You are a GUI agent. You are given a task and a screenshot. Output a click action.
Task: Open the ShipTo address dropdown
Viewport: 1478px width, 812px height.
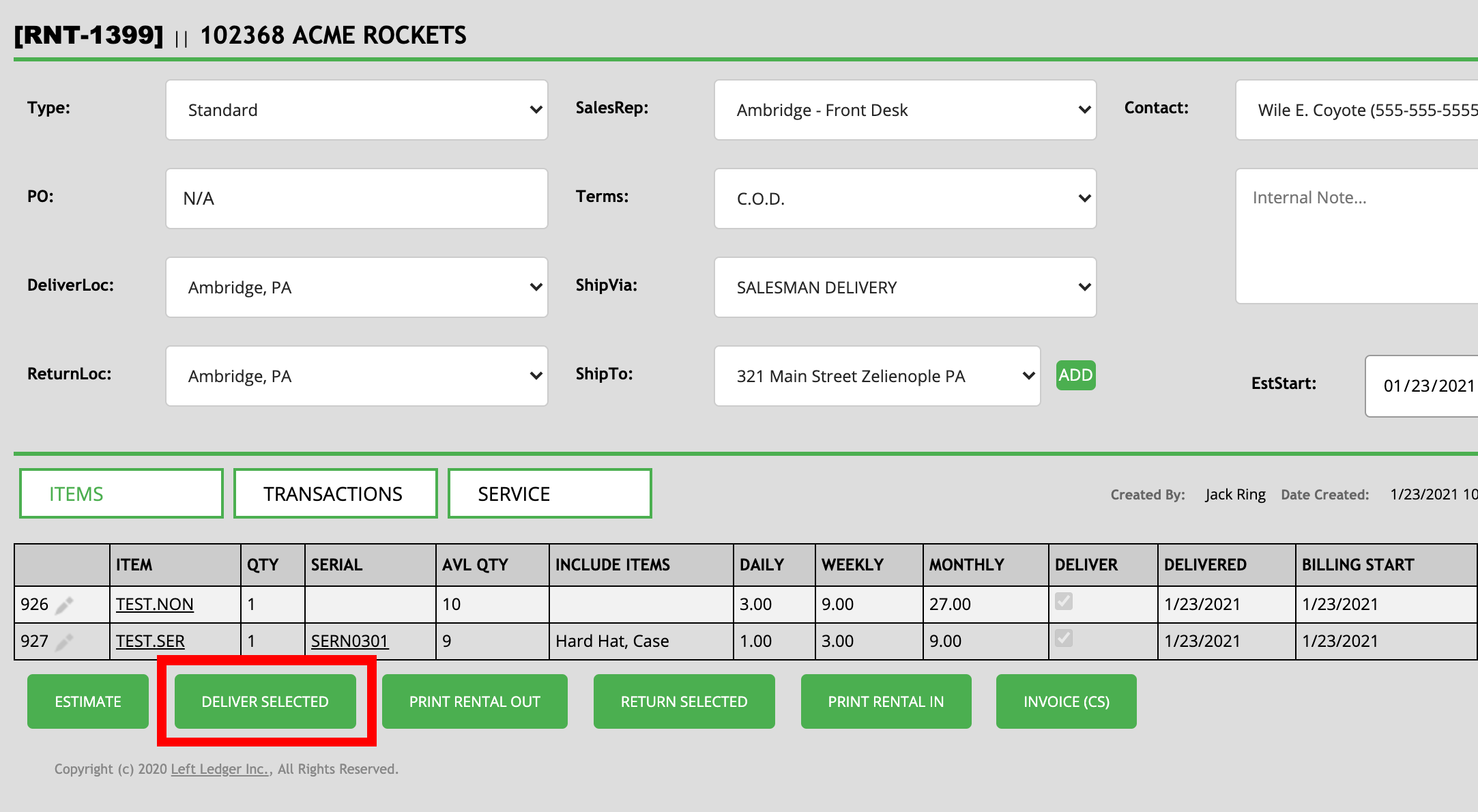(x=877, y=376)
